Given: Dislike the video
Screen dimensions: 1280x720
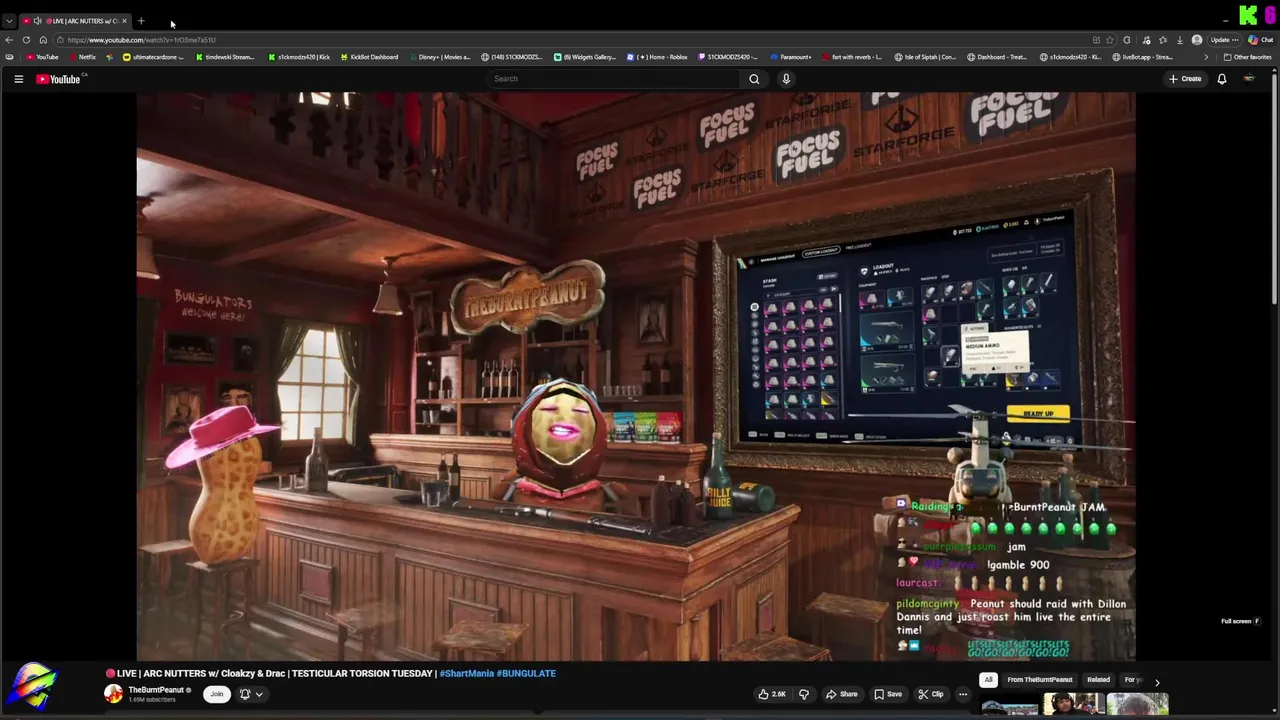Looking at the screenshot, I should point(803,694).
